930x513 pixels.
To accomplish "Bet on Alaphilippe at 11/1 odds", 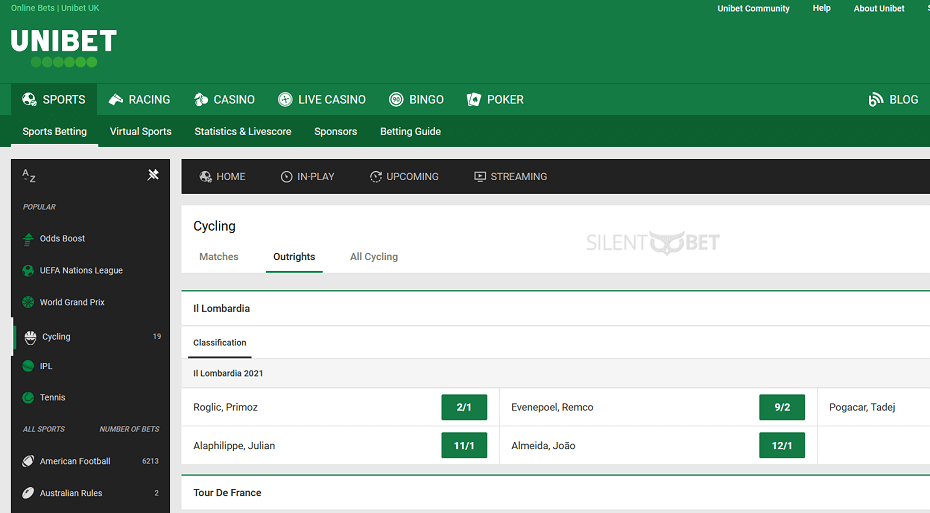I will click(464, 445).
